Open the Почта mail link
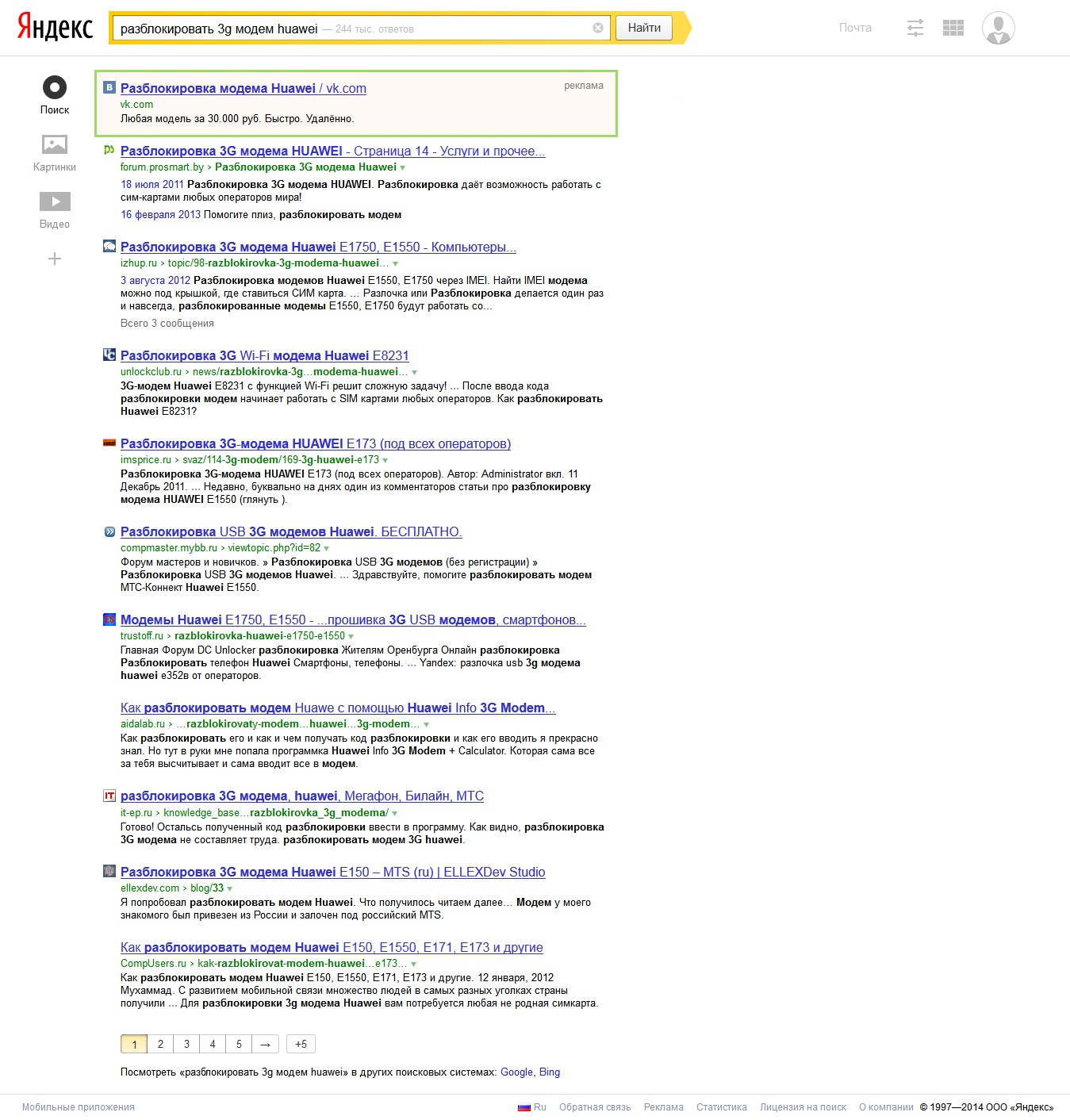The image size is (1070, 1120). tap(855, 28)
